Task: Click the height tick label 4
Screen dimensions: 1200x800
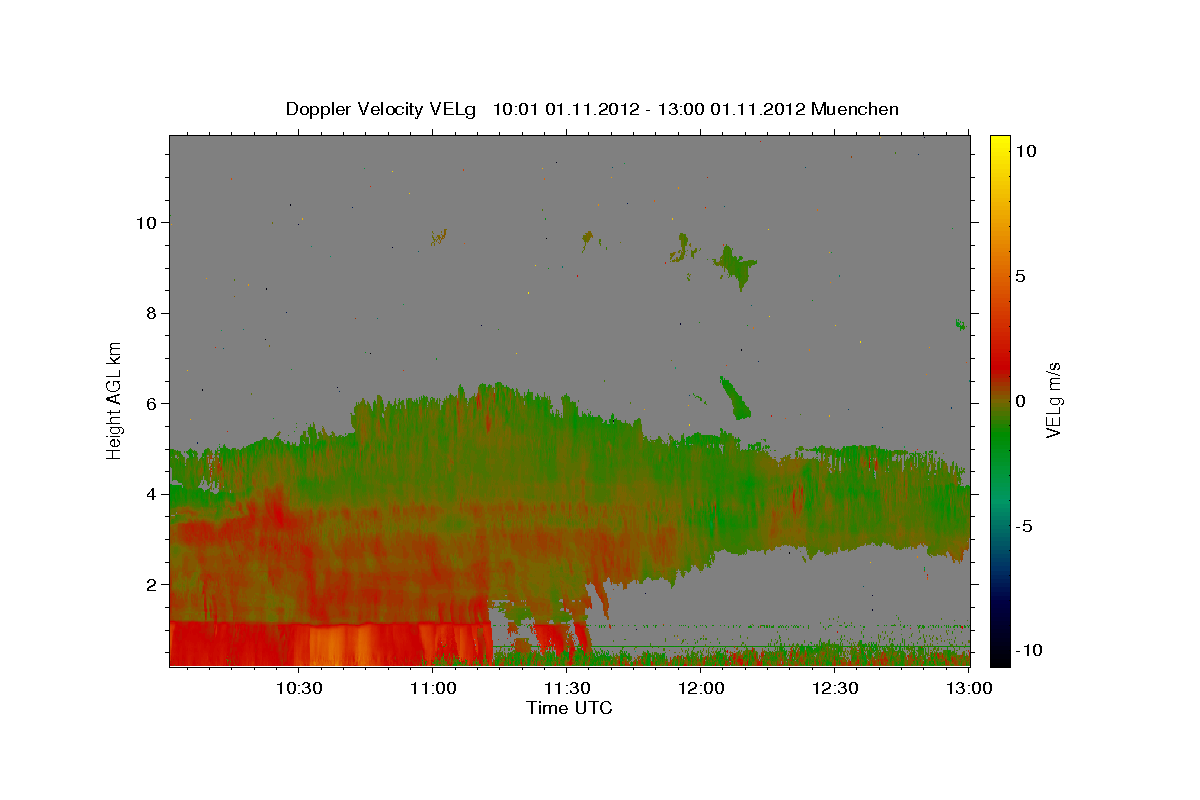Action: (x=151, y=494)
